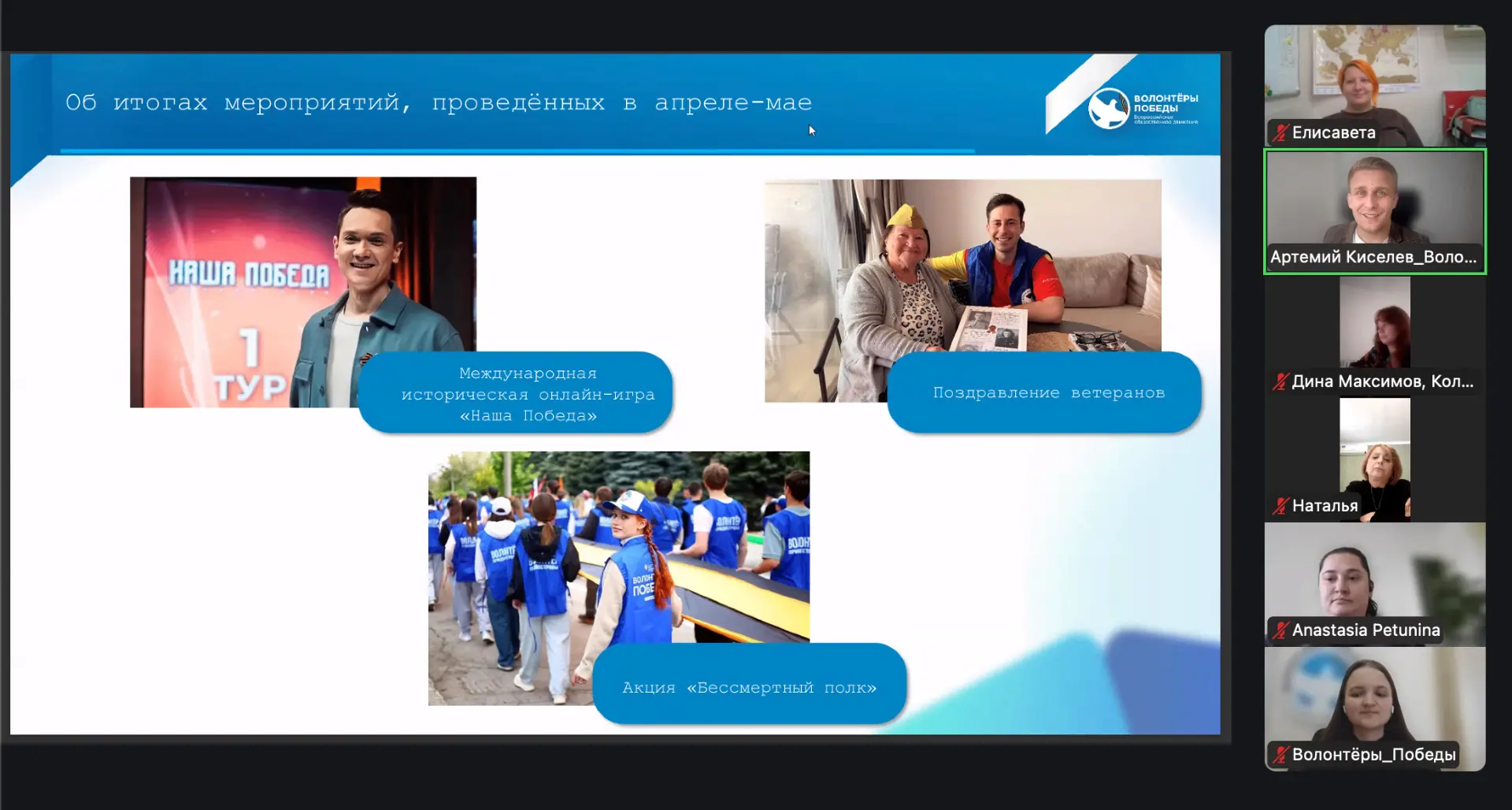Viewport: 1512px width, 810px height.
Task: Click the veteran greeting photo on the slide
Action: (x=962, y=291)
